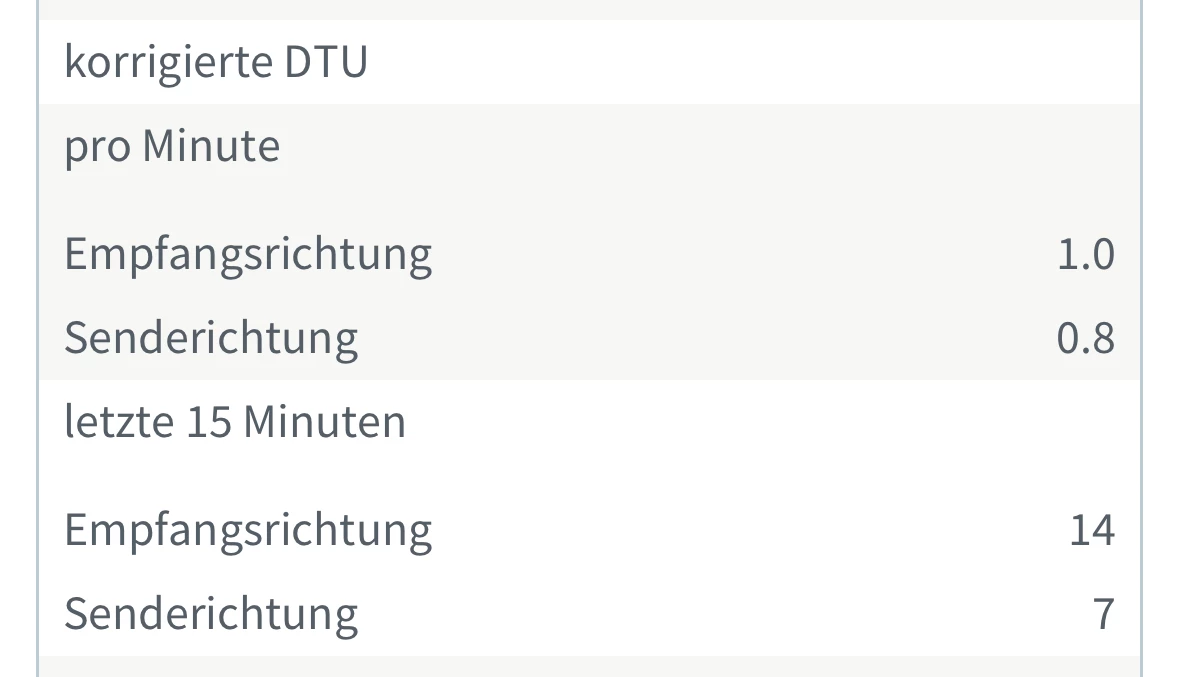This screenshot has height=677, width=1179.
Task: Click "Senderichtung" label under pro Minute
Action: tap(211, 338)
